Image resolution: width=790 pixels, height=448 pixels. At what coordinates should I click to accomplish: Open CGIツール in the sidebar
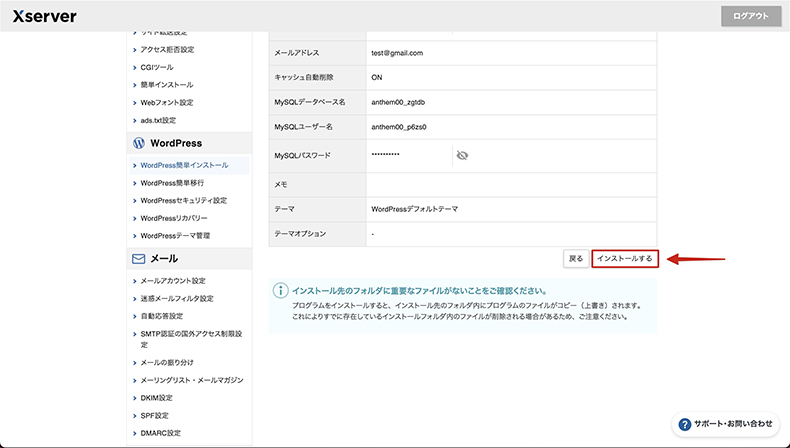tap(157, 67)
